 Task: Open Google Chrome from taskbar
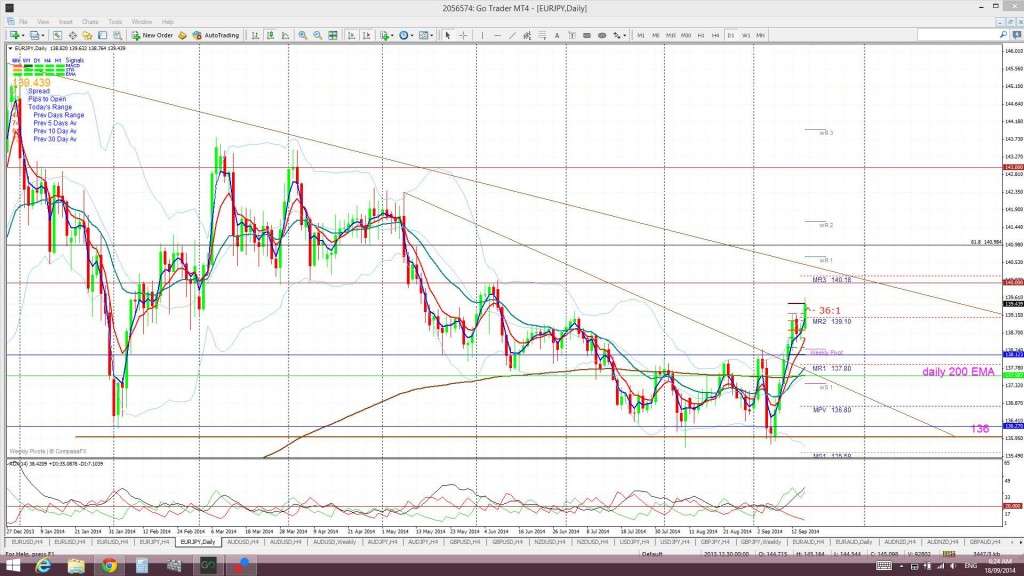[x=108, y=566]
